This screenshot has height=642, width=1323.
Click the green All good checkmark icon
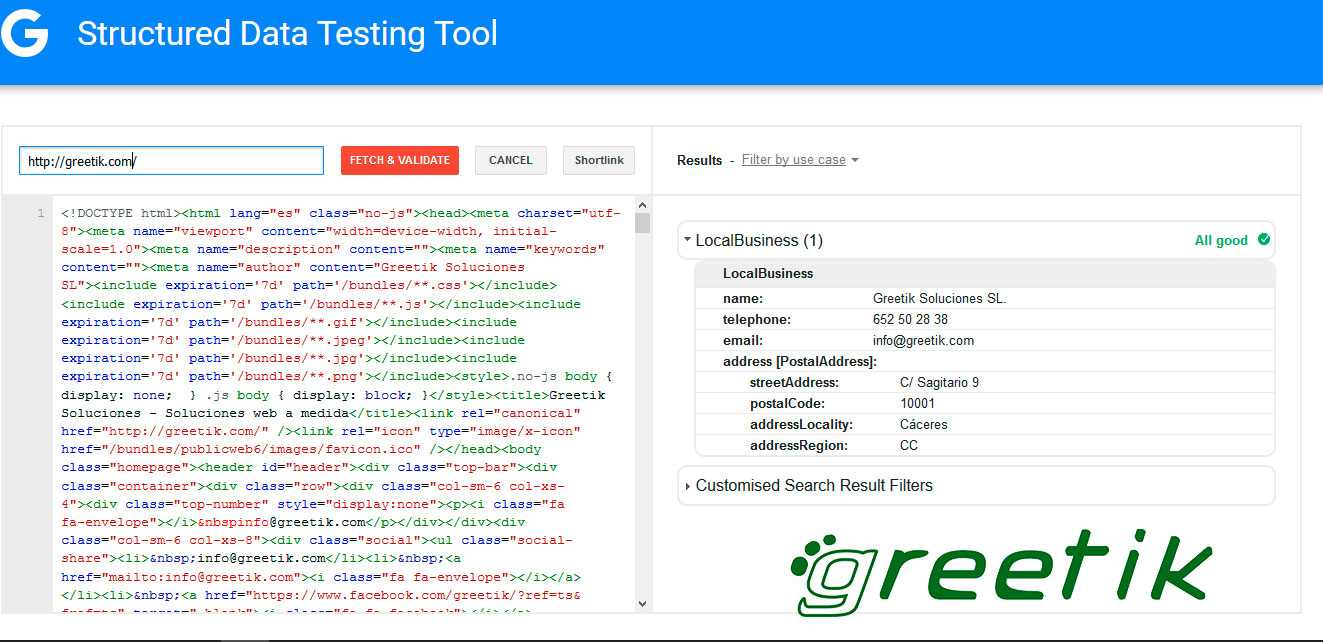tap(1264, 240)
